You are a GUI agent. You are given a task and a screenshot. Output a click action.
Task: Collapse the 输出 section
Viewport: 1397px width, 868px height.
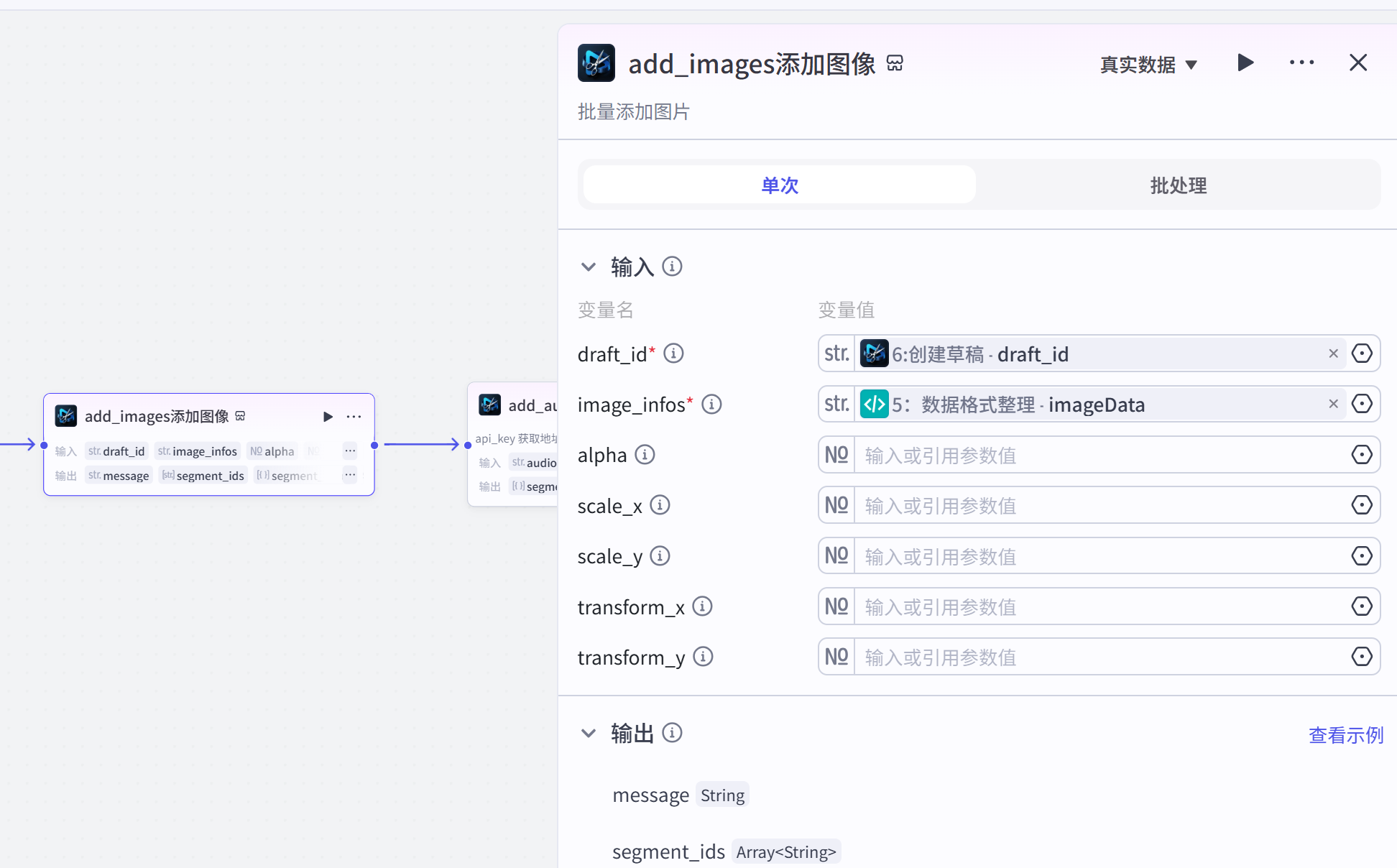click(589, 734)
